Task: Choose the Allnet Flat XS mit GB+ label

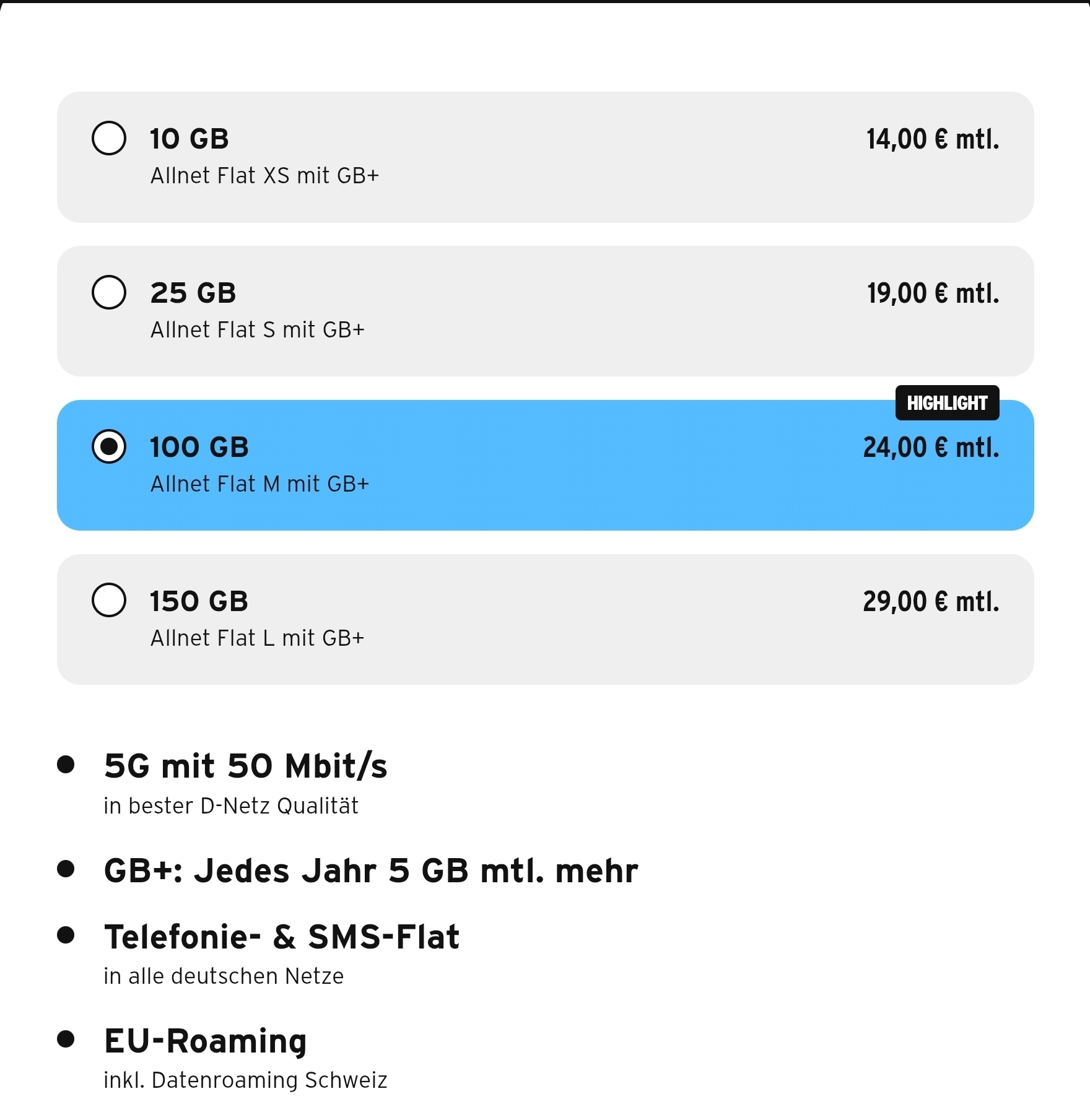Action: [x=264, y=176]
